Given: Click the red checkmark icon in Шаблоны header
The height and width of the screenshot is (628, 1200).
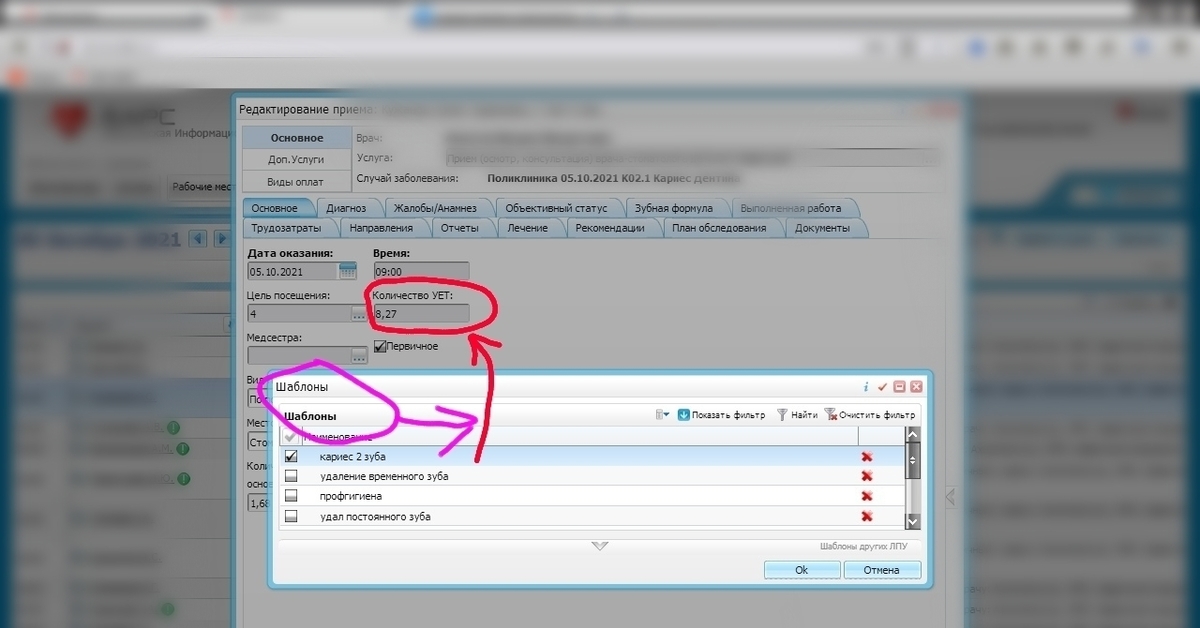Looking at the screenshot, I should pos(882,386).
